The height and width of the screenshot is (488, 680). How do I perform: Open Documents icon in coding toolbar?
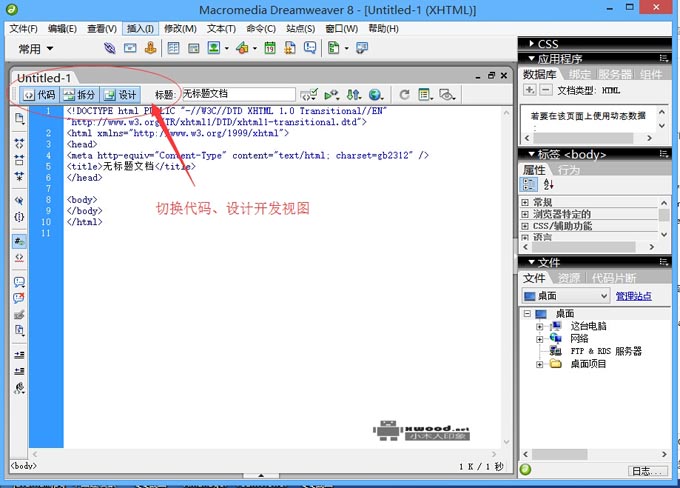pyautogui.click(x=19, y=118)
